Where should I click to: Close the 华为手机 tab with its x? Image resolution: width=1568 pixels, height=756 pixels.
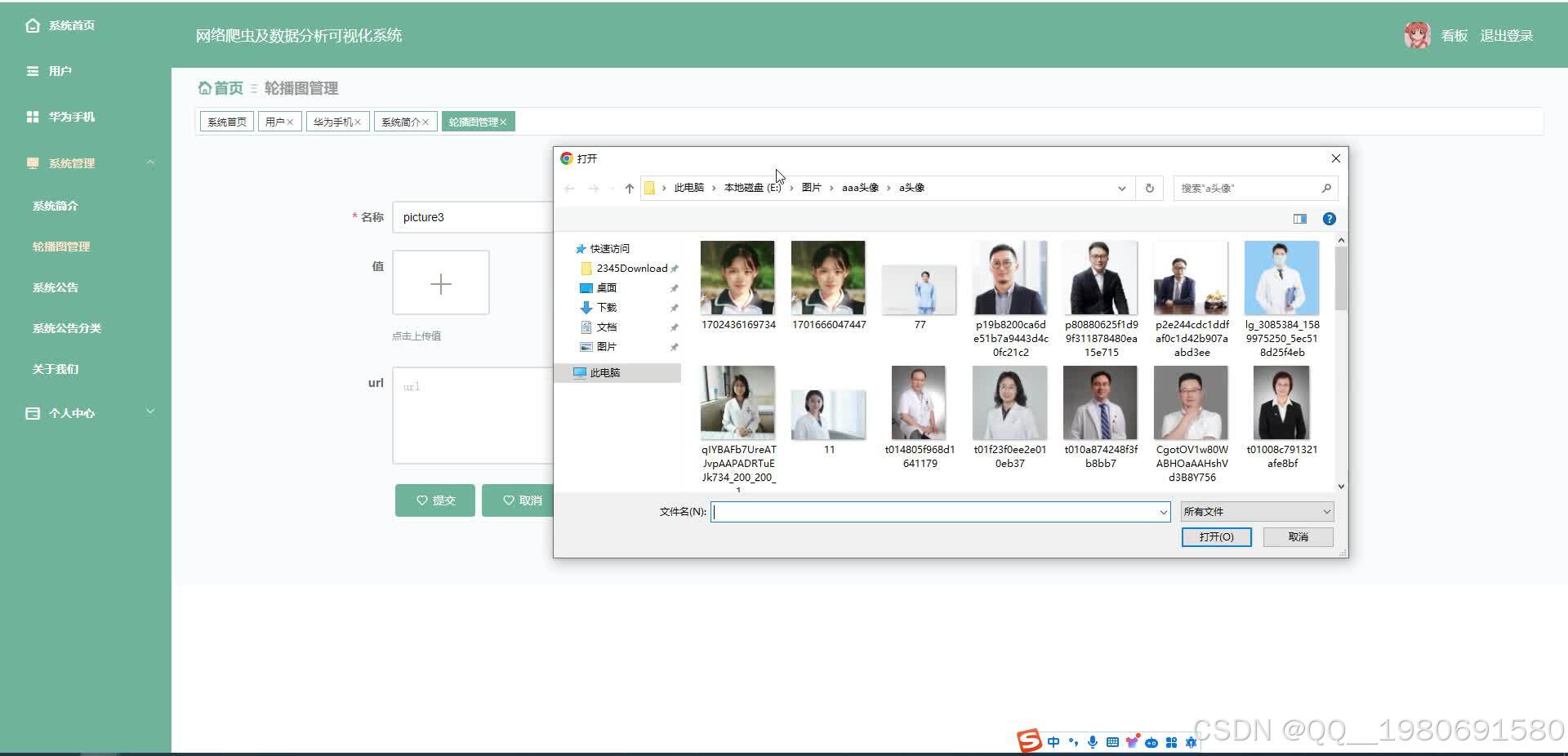point(358,122)
